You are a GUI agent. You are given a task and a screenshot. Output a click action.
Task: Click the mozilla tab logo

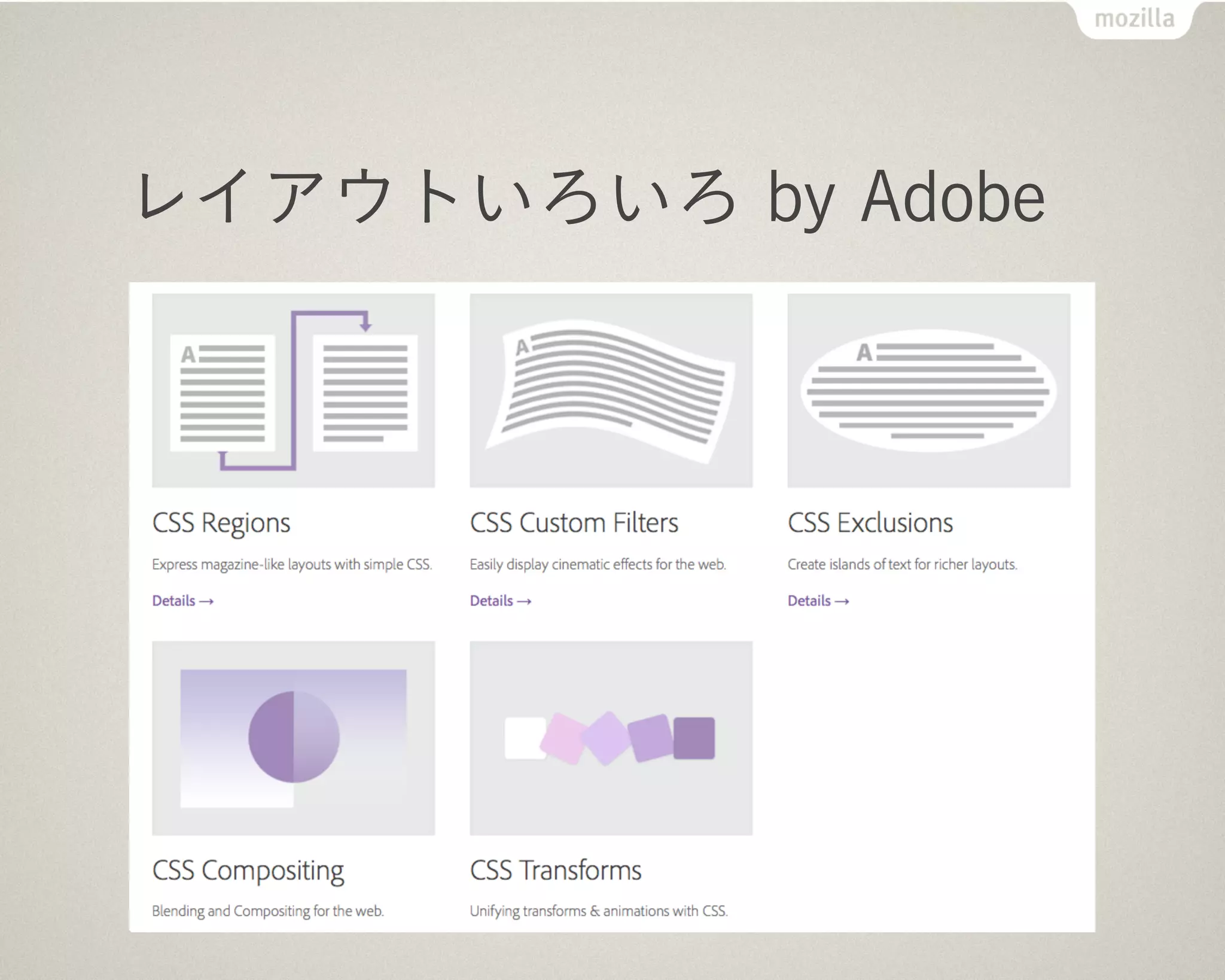point(1135,19)
